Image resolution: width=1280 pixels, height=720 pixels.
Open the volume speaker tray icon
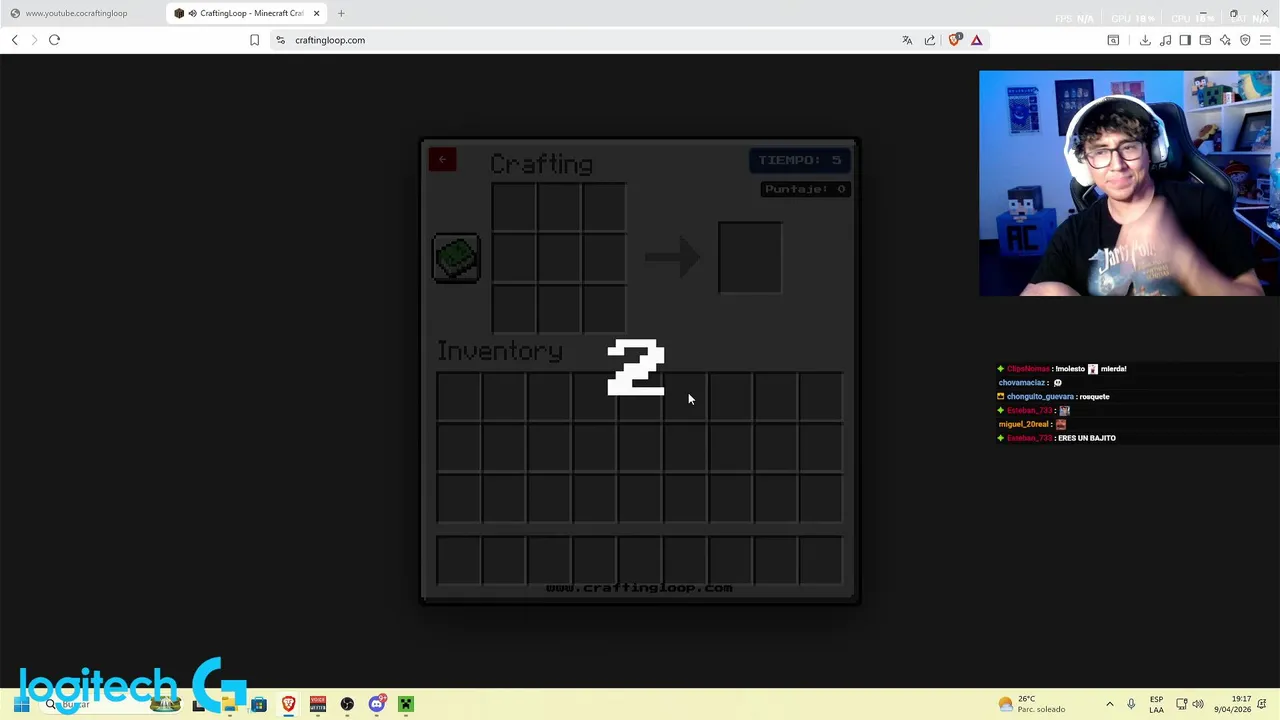(x=1198, y=704)
